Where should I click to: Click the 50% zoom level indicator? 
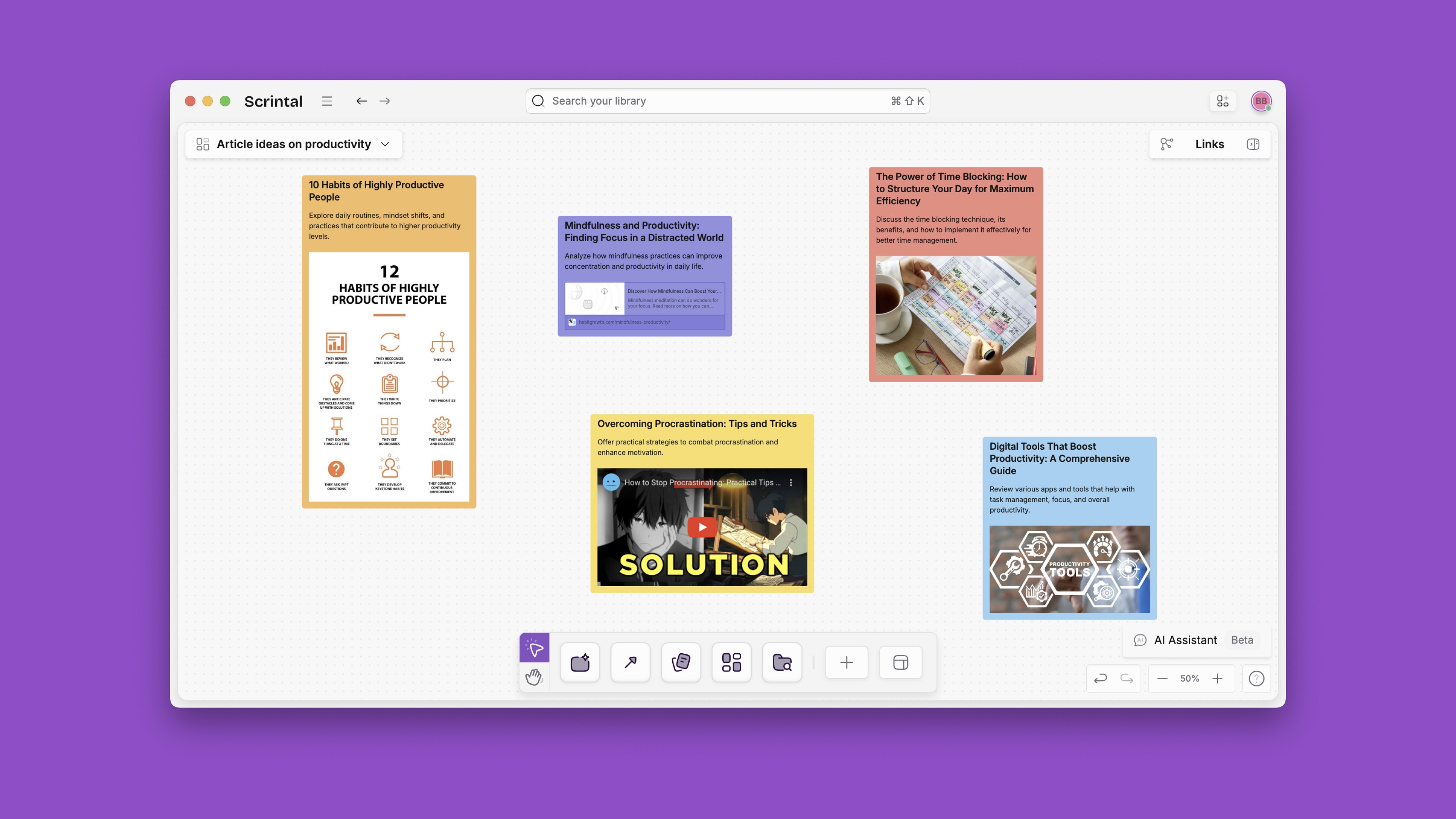tap(1189, 678)
